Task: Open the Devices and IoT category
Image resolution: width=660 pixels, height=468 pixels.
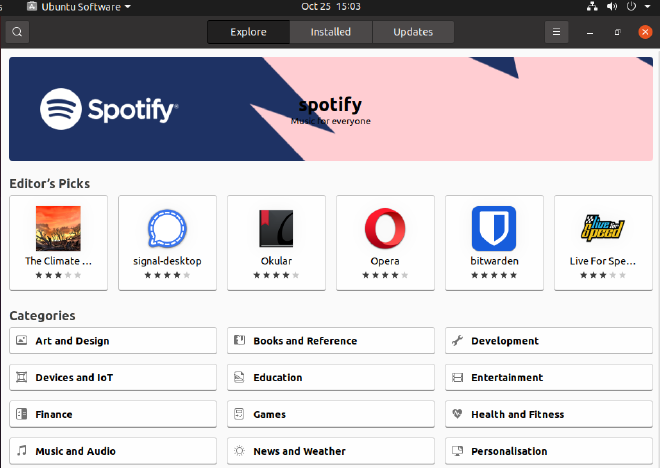Action: [113, 378]
